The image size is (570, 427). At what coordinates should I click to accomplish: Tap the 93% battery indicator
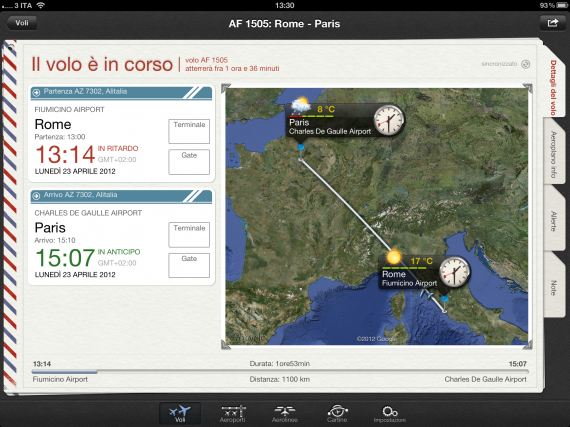click(x=553, y=5)
